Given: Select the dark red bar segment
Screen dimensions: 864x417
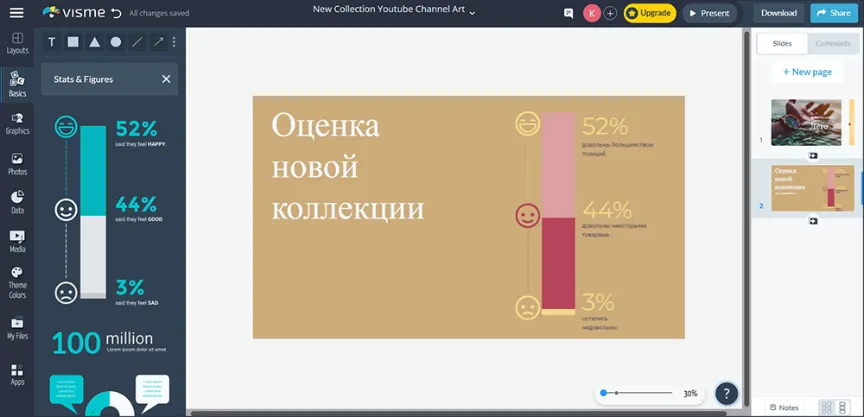Looking at the screenshot, I should (558, 263).
